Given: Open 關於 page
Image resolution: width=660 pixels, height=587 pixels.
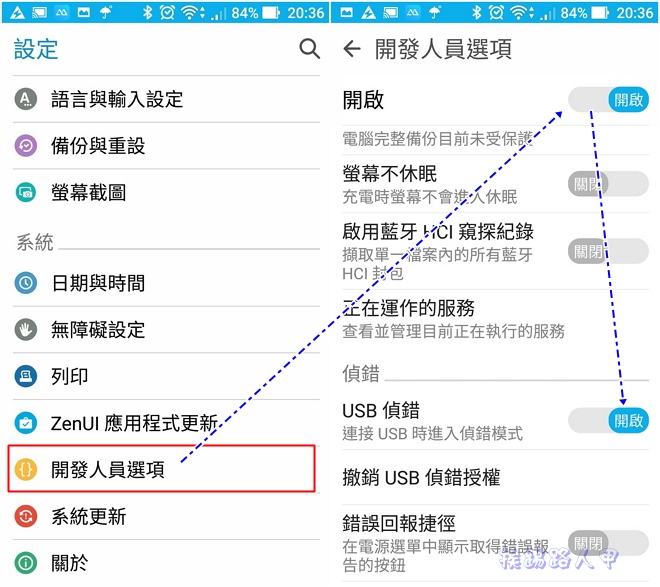Looking at the screenshot, I should [166, 563].
